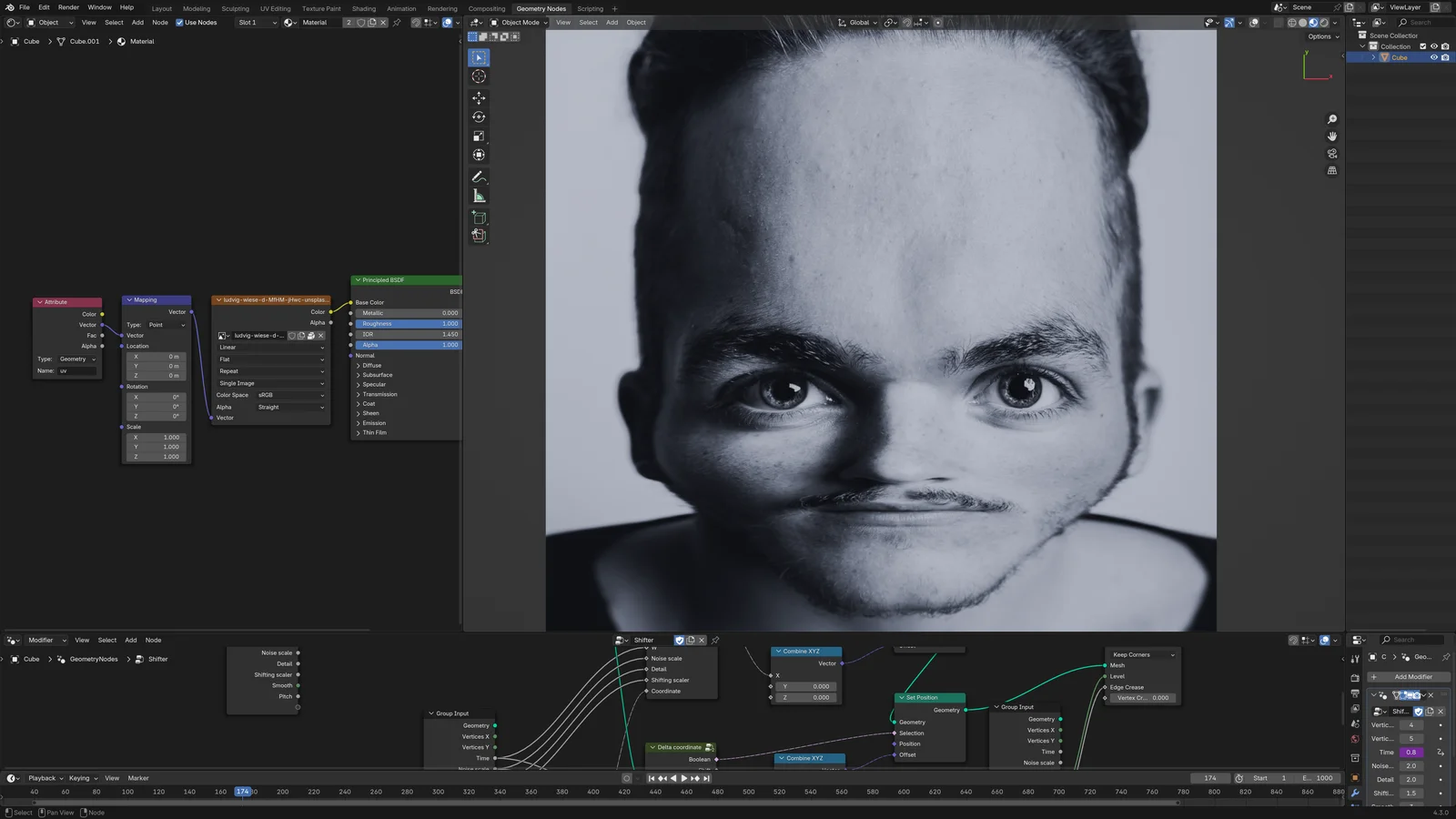This screenshot has width=1456, height=819.
Task: Click the Add Modifier button
Action: point(1412,677)
